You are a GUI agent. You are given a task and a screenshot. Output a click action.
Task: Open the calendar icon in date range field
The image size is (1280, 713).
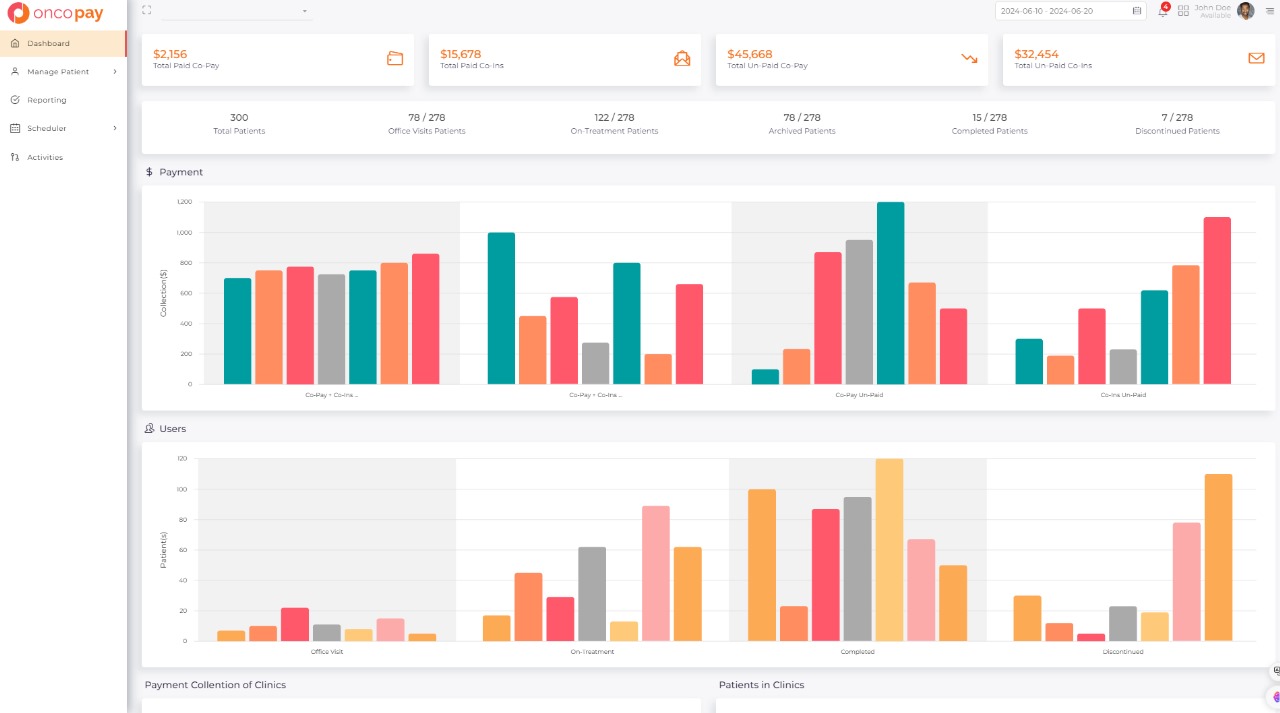(x=1136, y=11)
